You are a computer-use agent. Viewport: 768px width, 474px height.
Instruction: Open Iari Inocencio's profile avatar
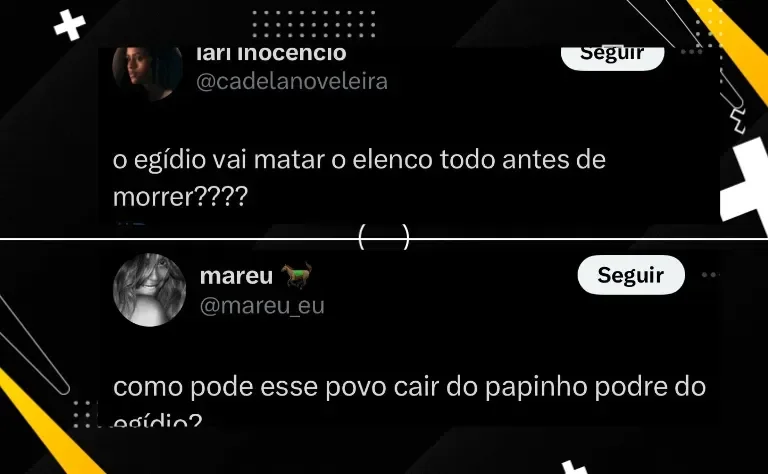147,72
